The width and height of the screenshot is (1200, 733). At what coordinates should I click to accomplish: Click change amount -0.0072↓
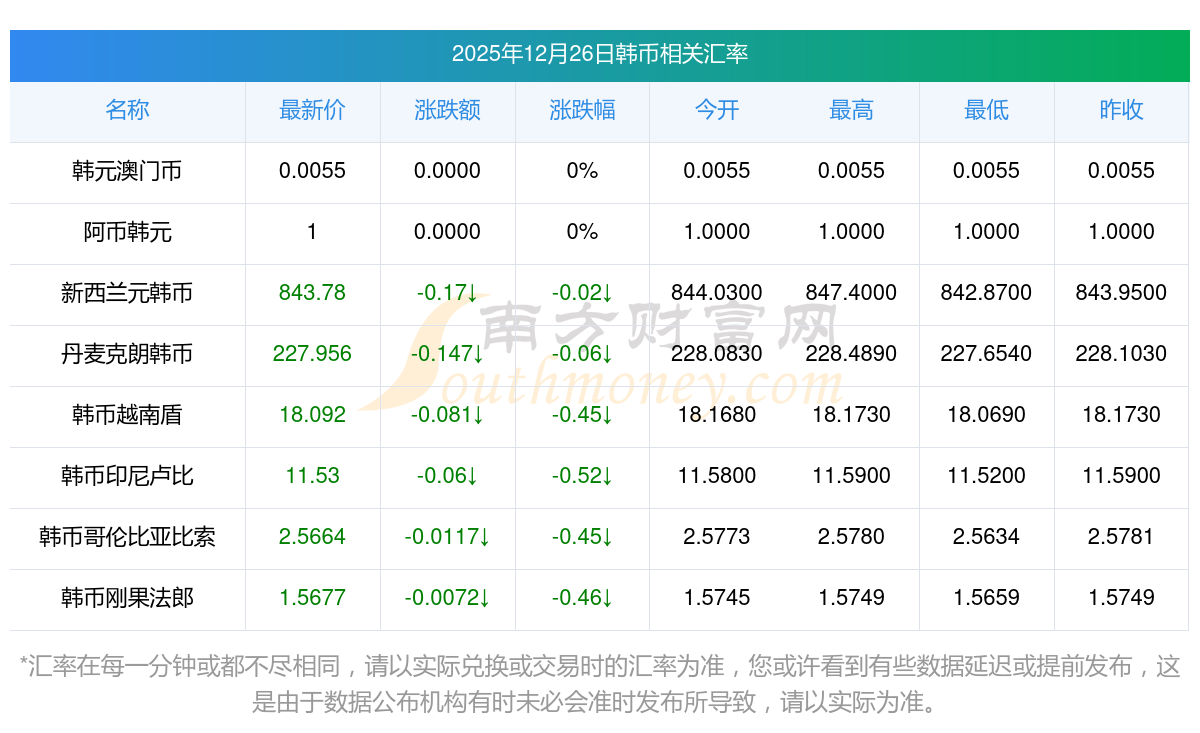[x=447, y=598]
